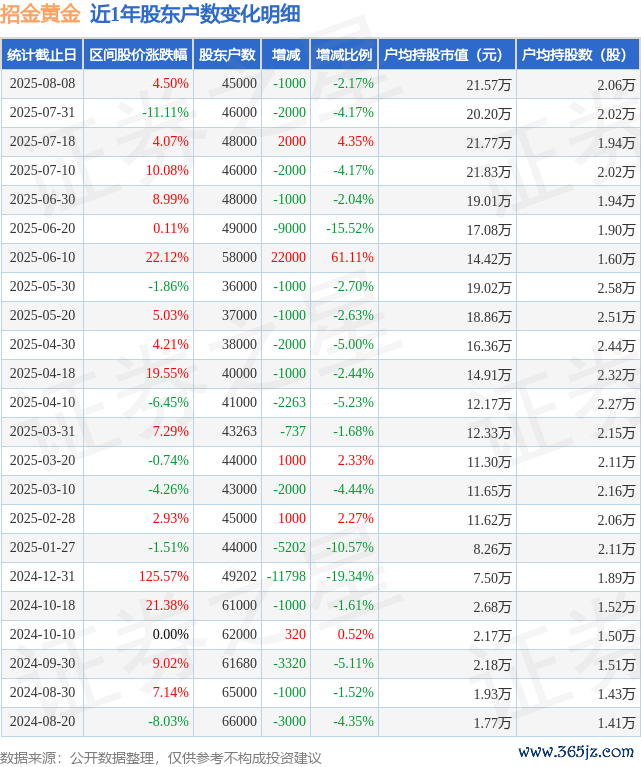Screen dimensions: 641x767
Task: Click the 区间股价涨跌幅 column header
Action: 138,54
